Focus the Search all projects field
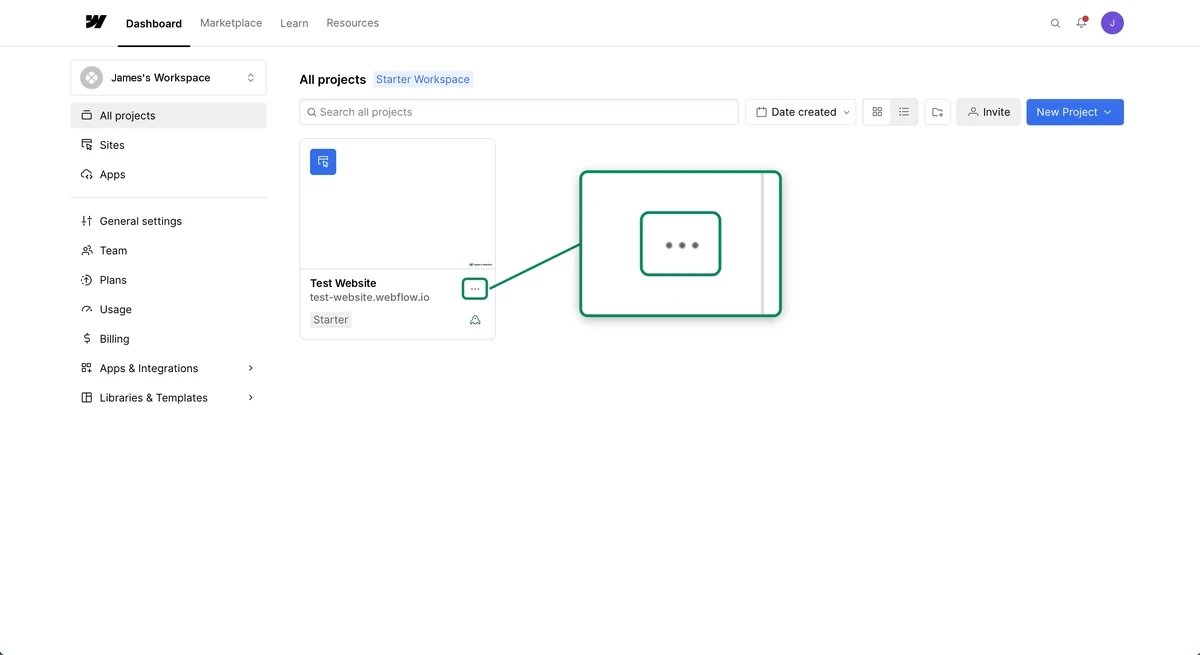The height and width of the screenshot is (655, 1200). (519, 112)
